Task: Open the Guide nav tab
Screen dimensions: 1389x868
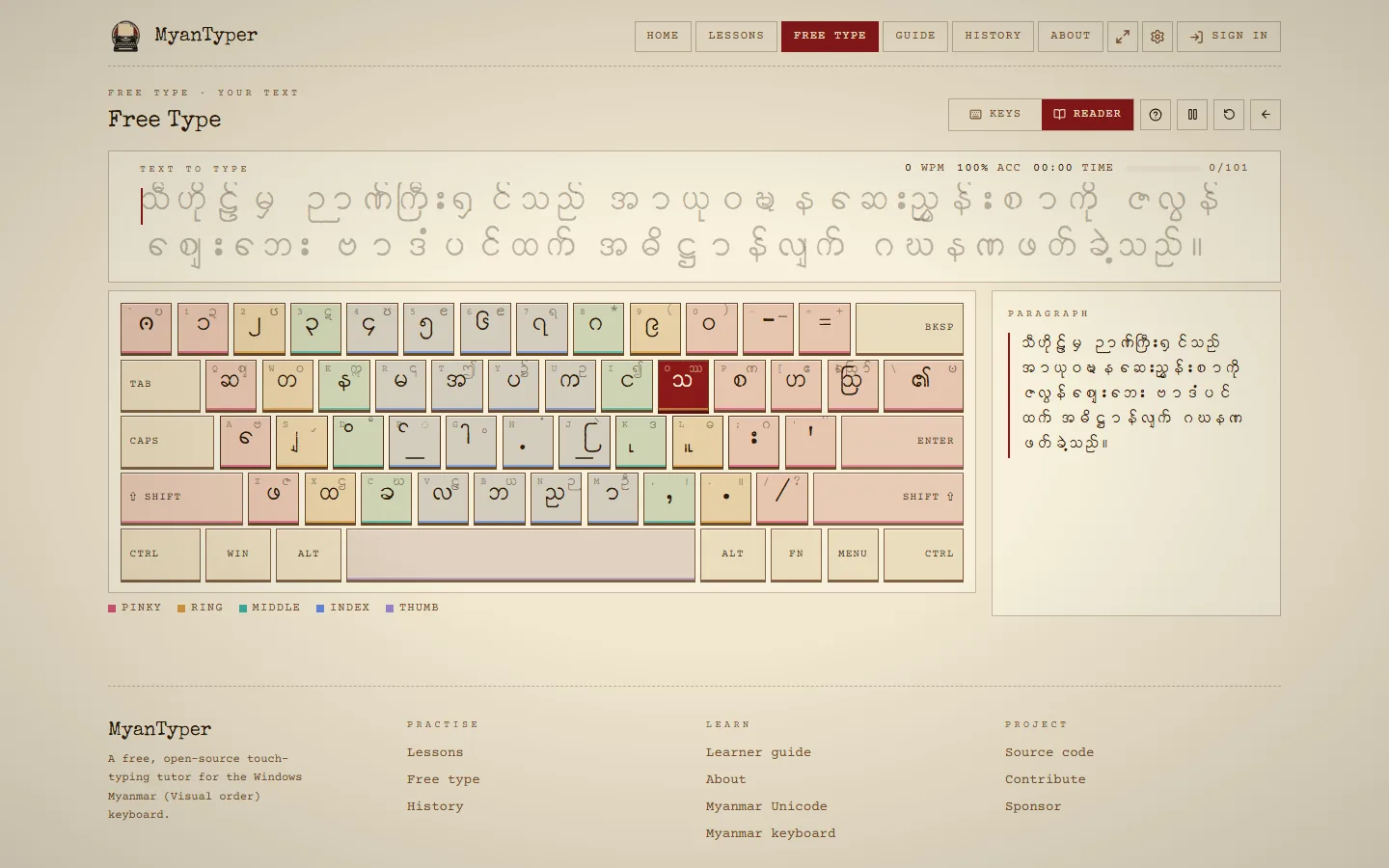Action: 915,37
